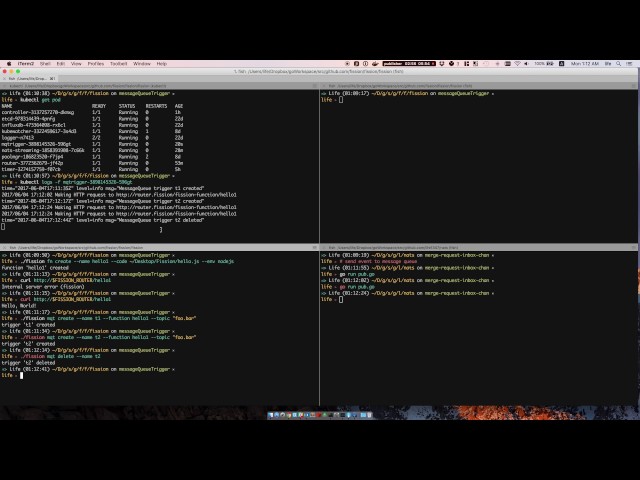Click the timer-3274157758 pod row
The width and height of the screenshot is (640, 480).
pyautogui.click(x=92, y=169)
